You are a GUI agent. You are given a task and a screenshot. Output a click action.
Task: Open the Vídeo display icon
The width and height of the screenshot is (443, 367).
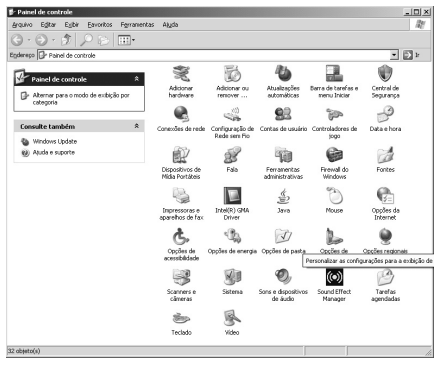[x=232, y=318]
